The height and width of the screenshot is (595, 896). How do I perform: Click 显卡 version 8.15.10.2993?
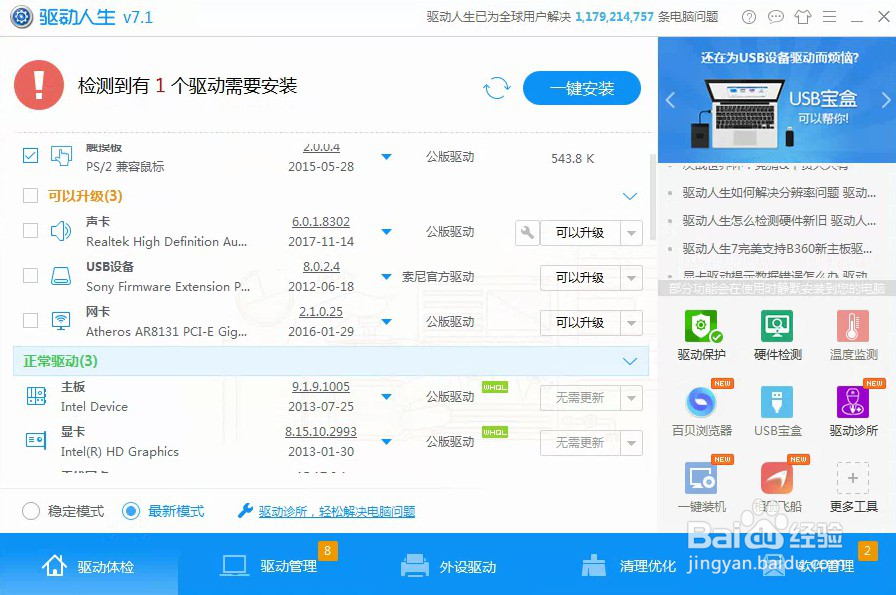[321, 432]
